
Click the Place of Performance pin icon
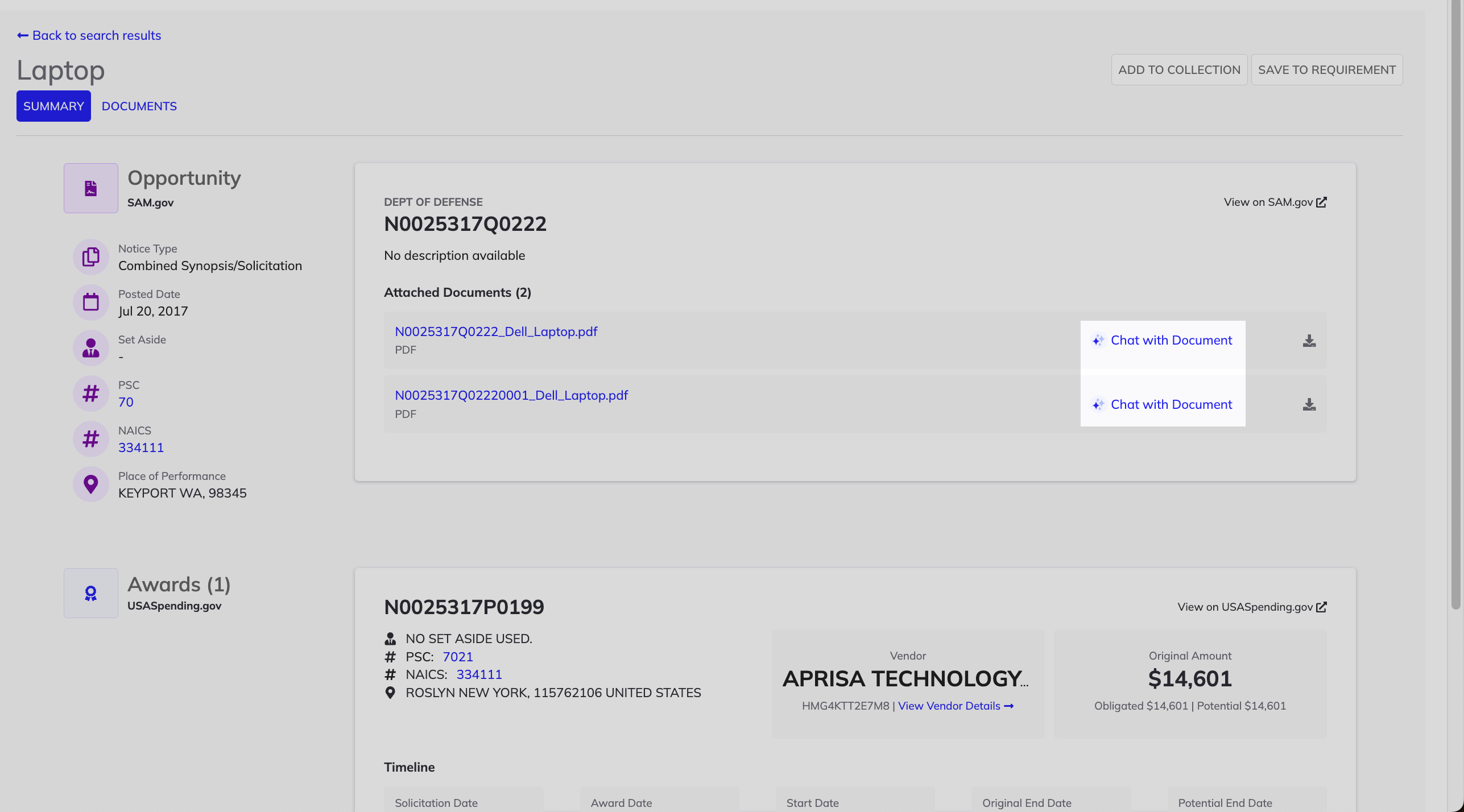(91, 484)
